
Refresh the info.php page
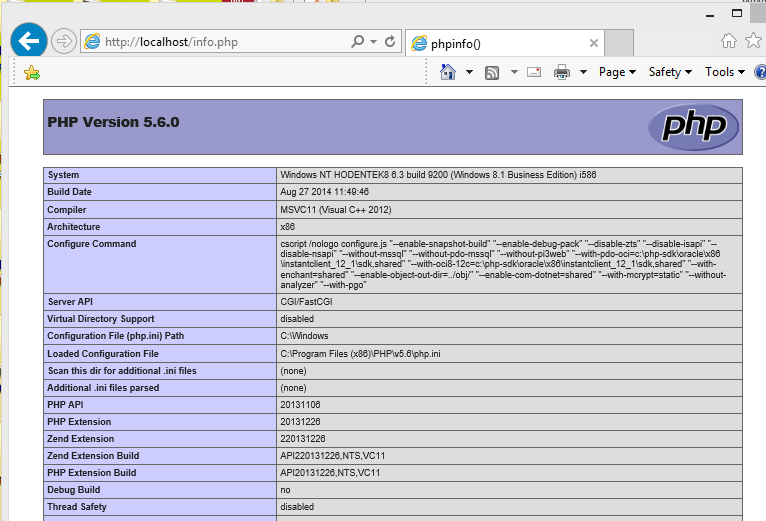pos(390,42)
